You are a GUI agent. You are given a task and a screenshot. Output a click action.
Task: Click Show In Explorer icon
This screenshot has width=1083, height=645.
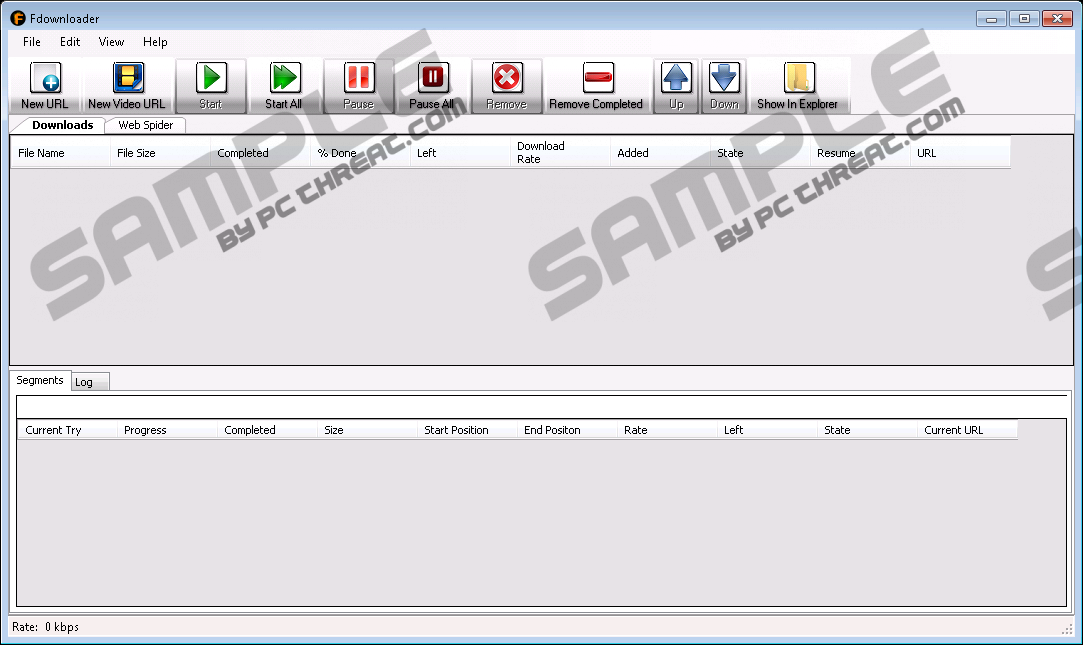coord(798,86)
